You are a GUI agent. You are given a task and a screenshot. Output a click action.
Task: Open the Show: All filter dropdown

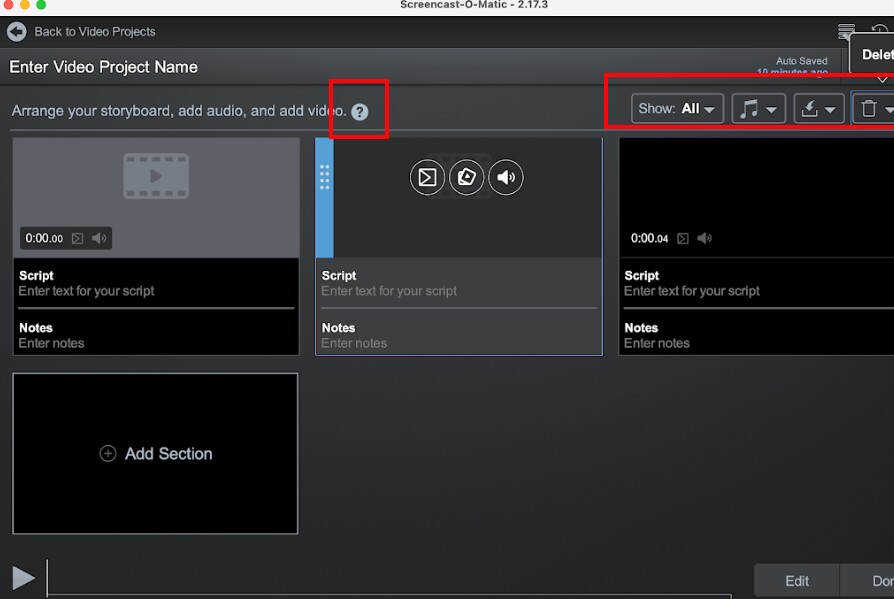coord(677,108)
